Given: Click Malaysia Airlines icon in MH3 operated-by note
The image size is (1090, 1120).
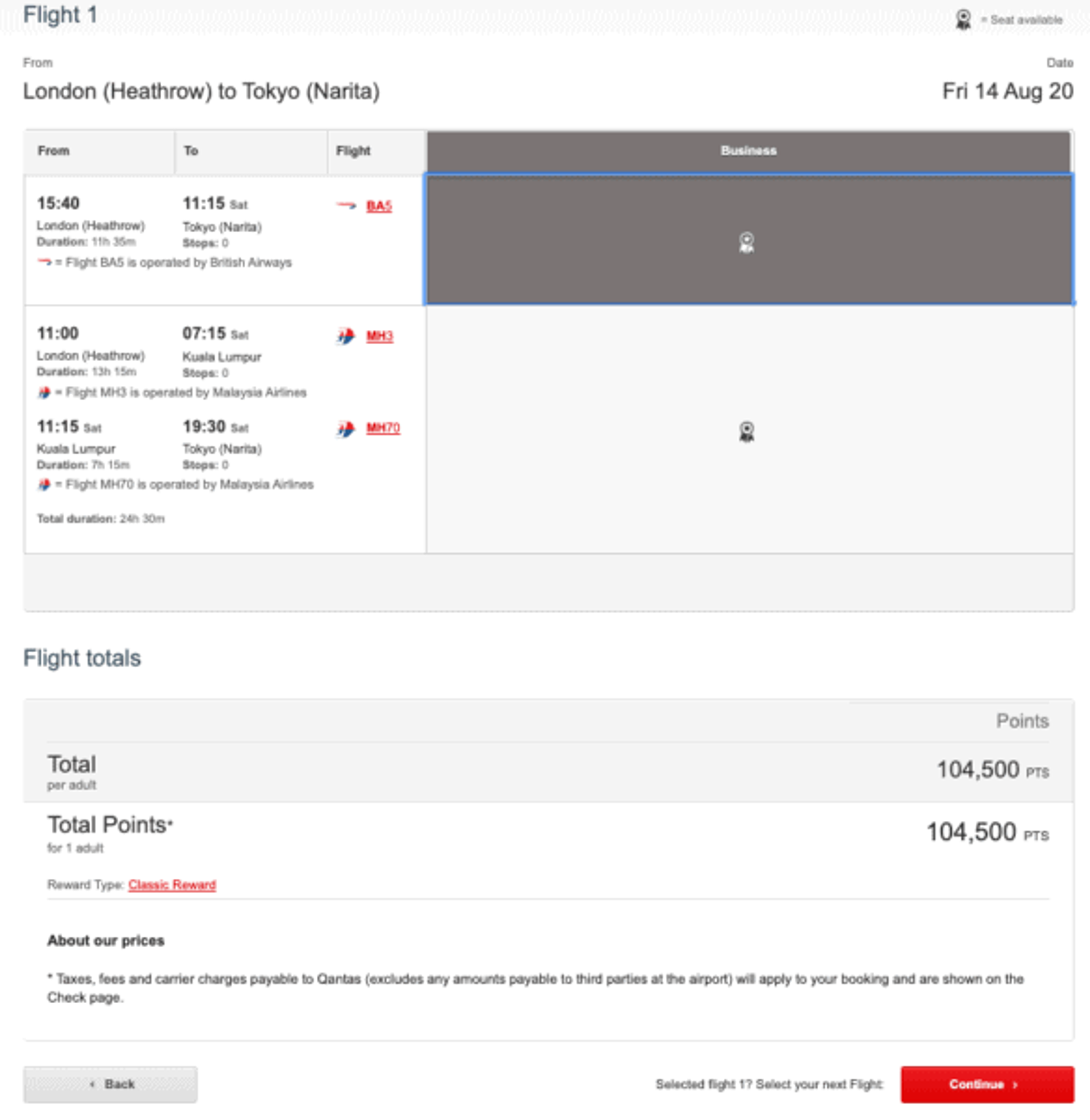Looking at the screenshot, I should pos(44,392).
